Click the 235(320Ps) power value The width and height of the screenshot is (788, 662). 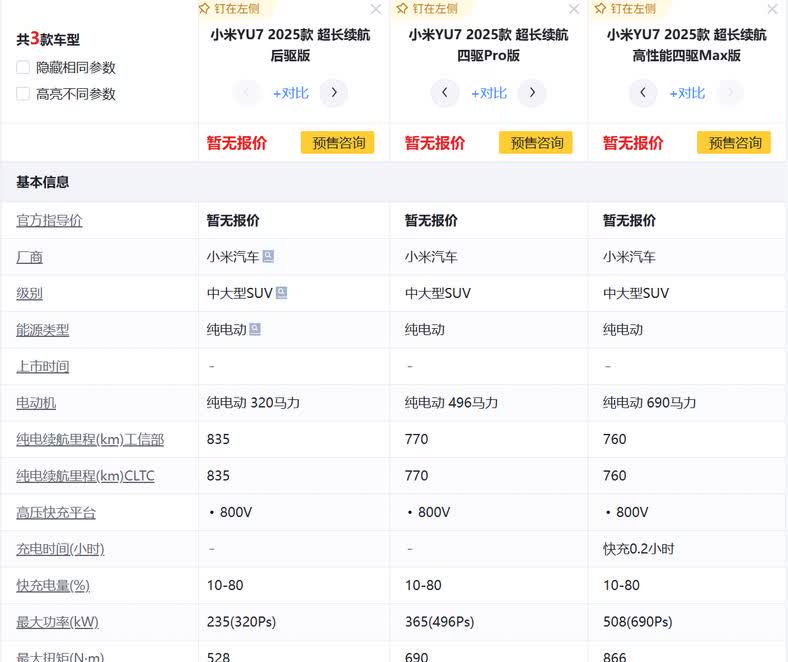241,622
